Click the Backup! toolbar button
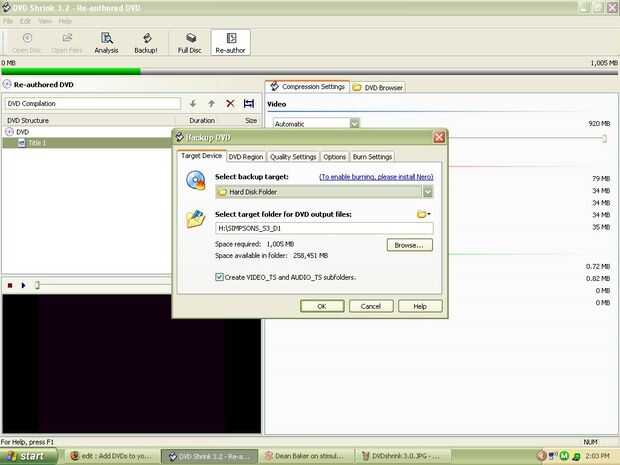The width and height of the screenshot is (620, 465). pos(146,43)
